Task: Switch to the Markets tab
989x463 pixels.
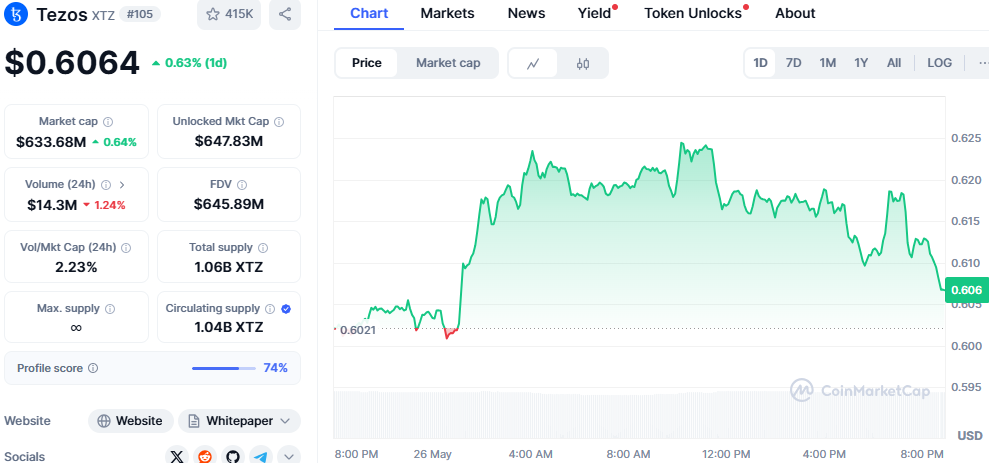Action: [447, 13]
